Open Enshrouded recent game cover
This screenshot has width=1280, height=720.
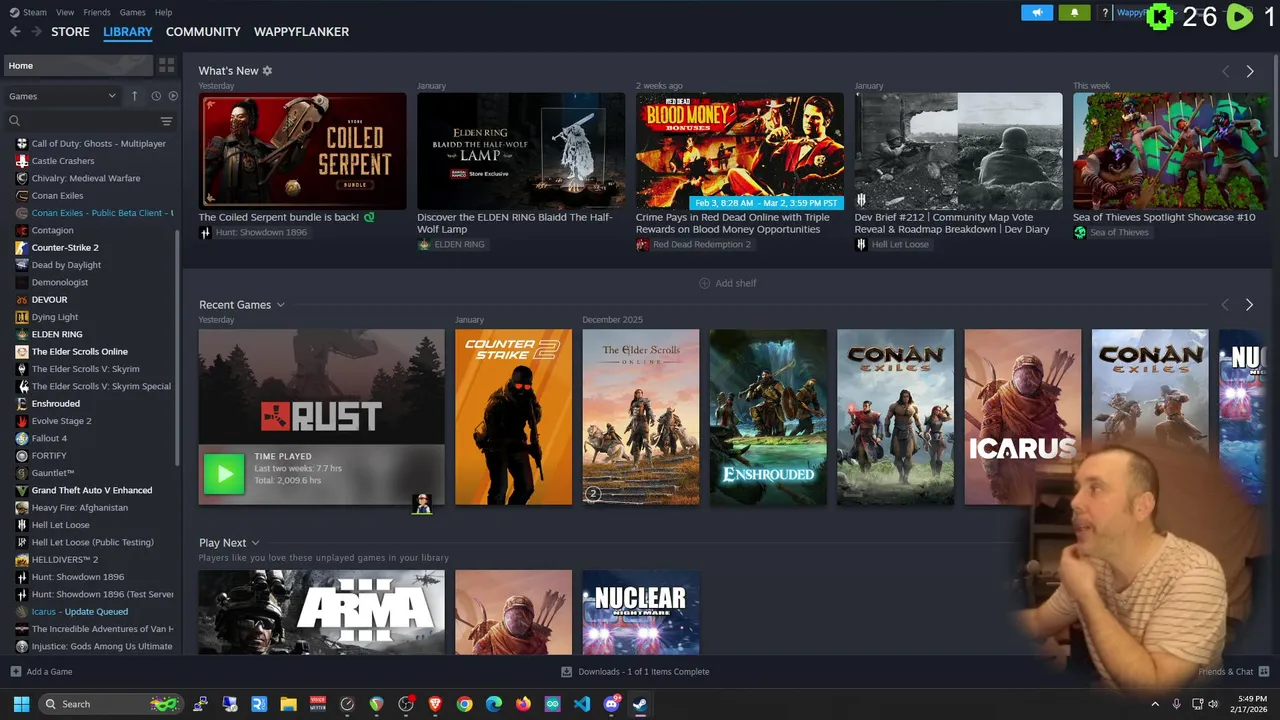click(x=768, y=417)
